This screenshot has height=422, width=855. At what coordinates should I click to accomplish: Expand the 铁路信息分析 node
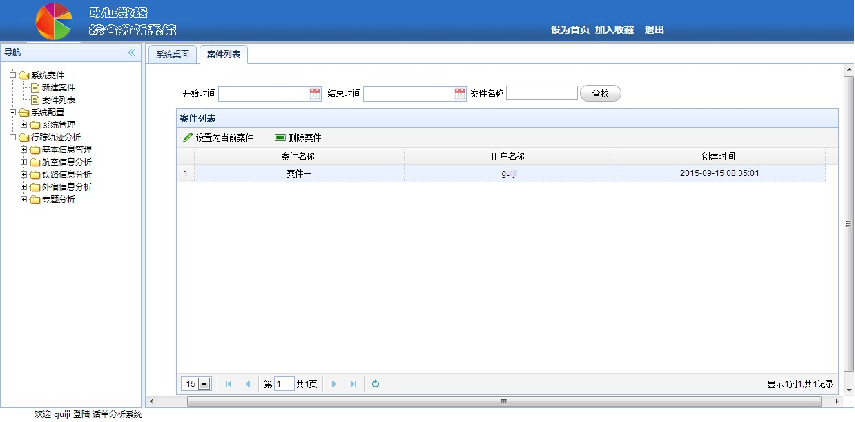[x=24, y=174]
